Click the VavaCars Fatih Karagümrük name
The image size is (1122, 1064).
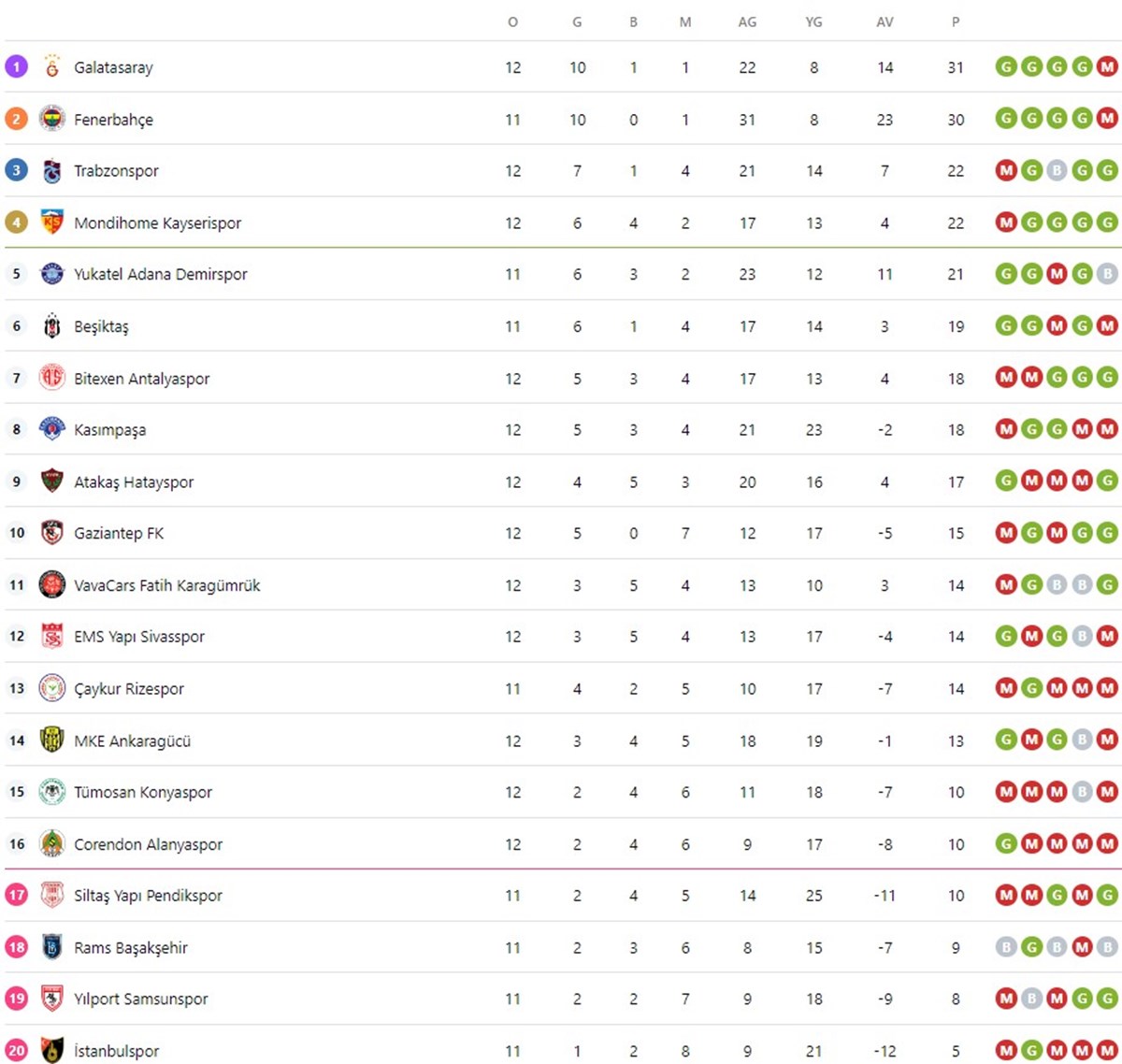(x=167, y=585)
